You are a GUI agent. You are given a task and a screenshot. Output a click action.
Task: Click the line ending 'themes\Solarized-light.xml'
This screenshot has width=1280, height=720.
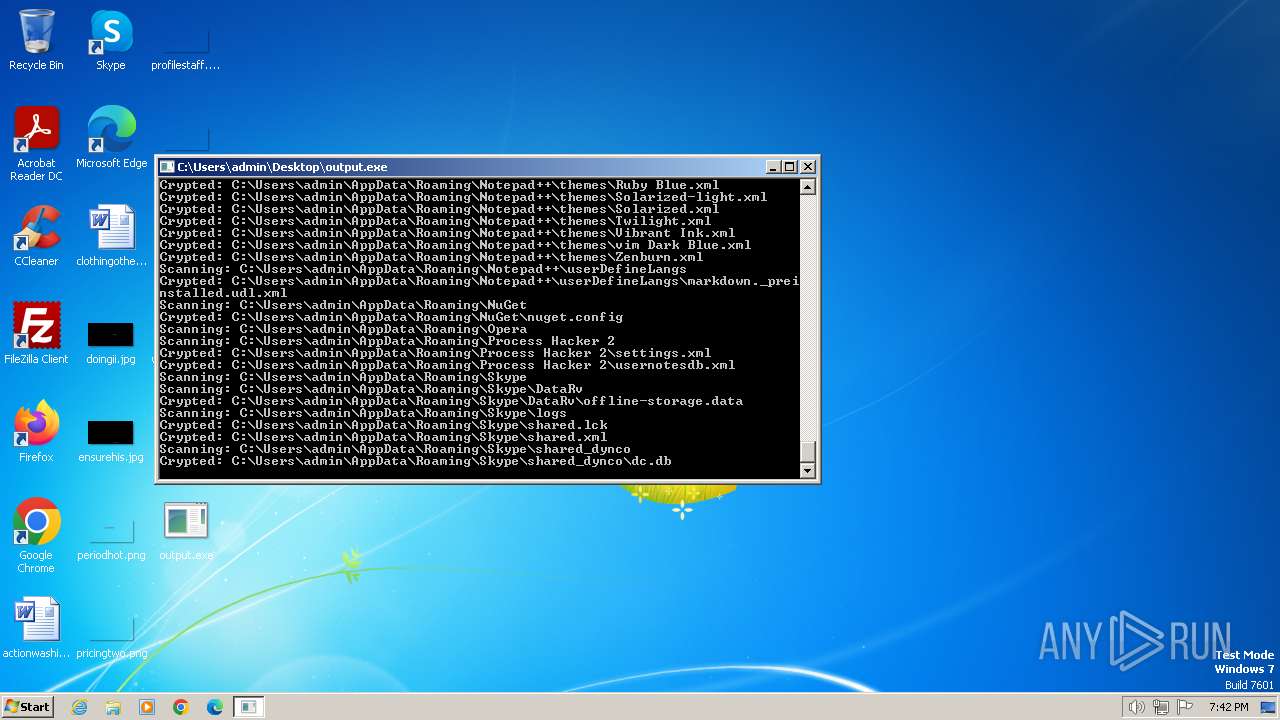click(463, 197)
